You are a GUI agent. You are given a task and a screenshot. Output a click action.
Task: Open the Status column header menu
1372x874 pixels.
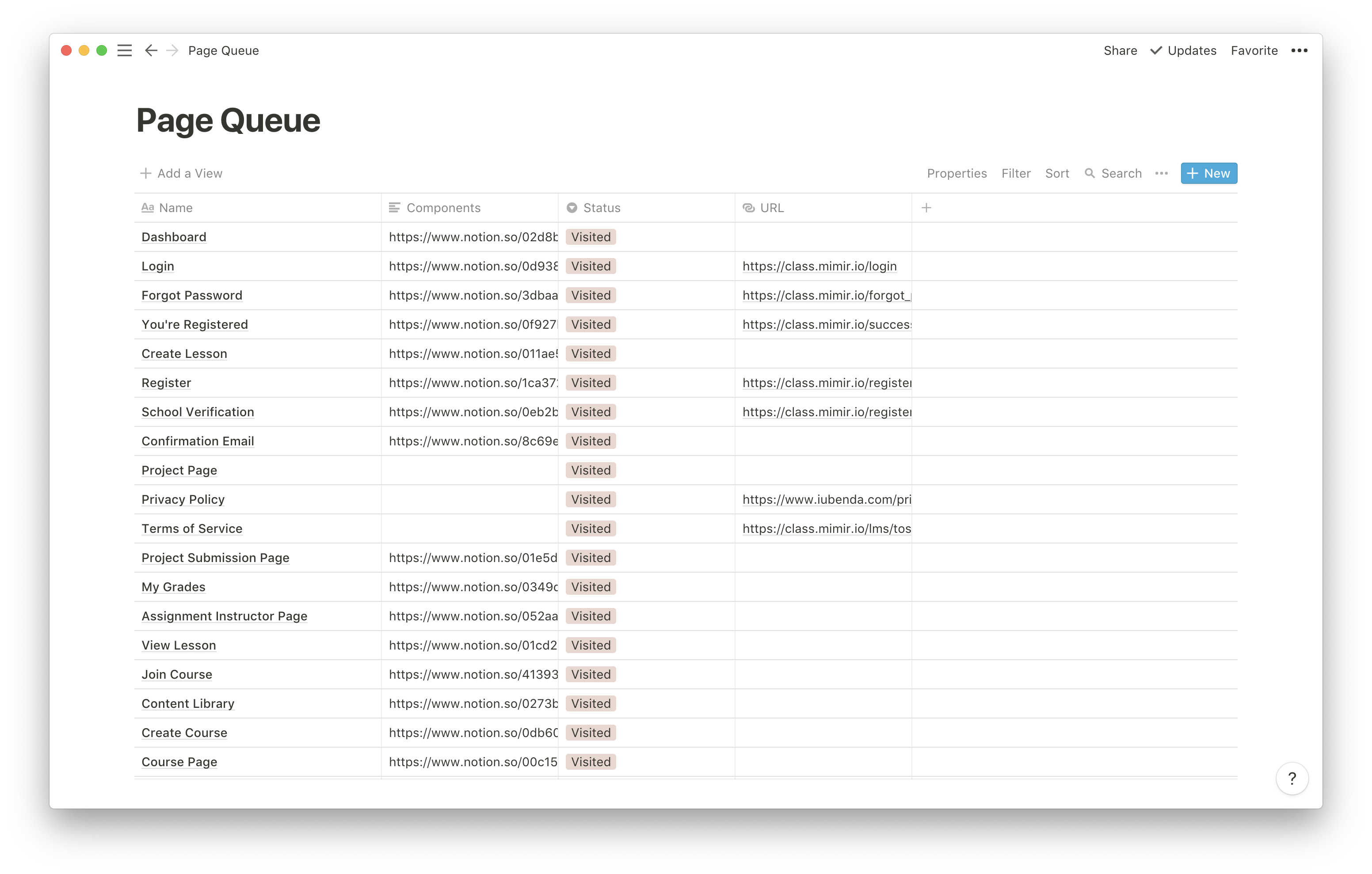601,208
